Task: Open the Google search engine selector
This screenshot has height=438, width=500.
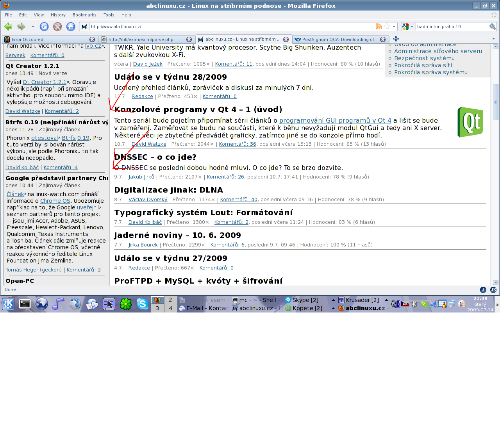Action: pyautogui.click(x=407, y=27)
